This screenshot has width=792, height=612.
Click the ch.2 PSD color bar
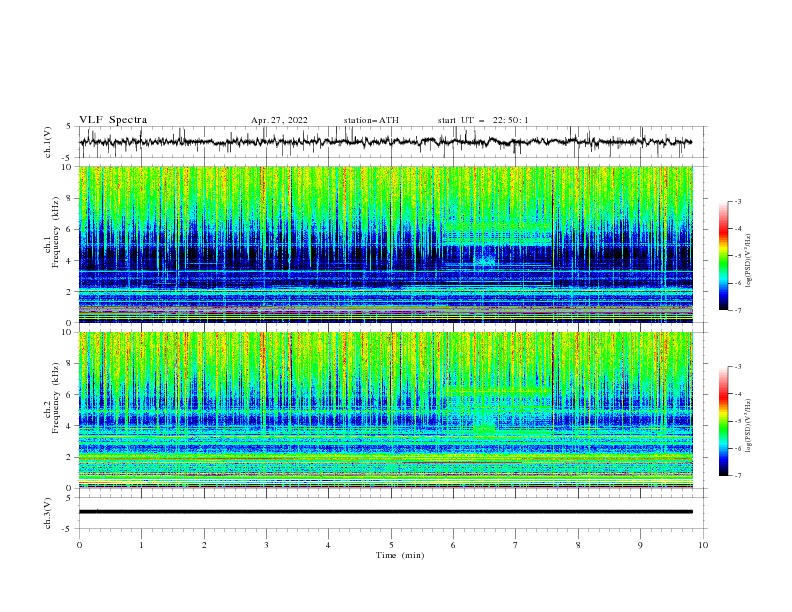[x=723, y=421]
